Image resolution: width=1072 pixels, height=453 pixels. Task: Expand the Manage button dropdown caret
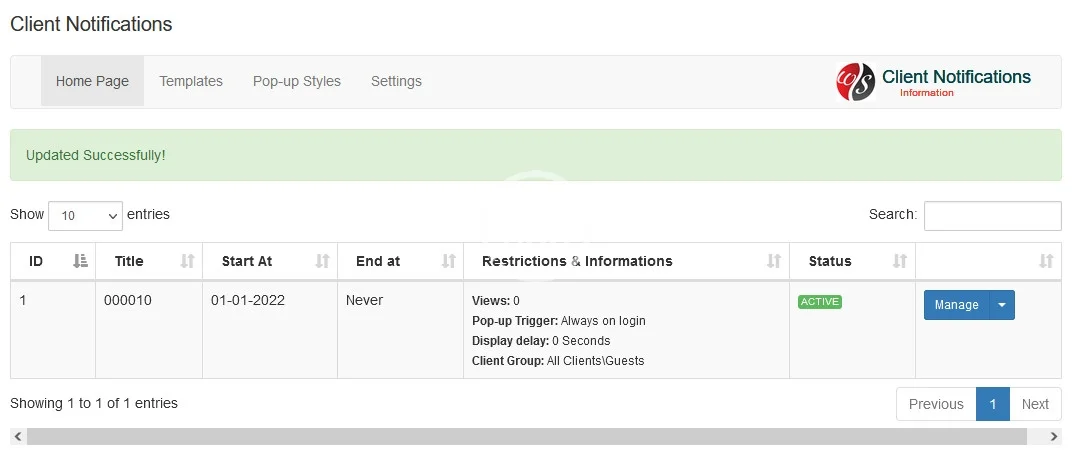(1002, 305)
